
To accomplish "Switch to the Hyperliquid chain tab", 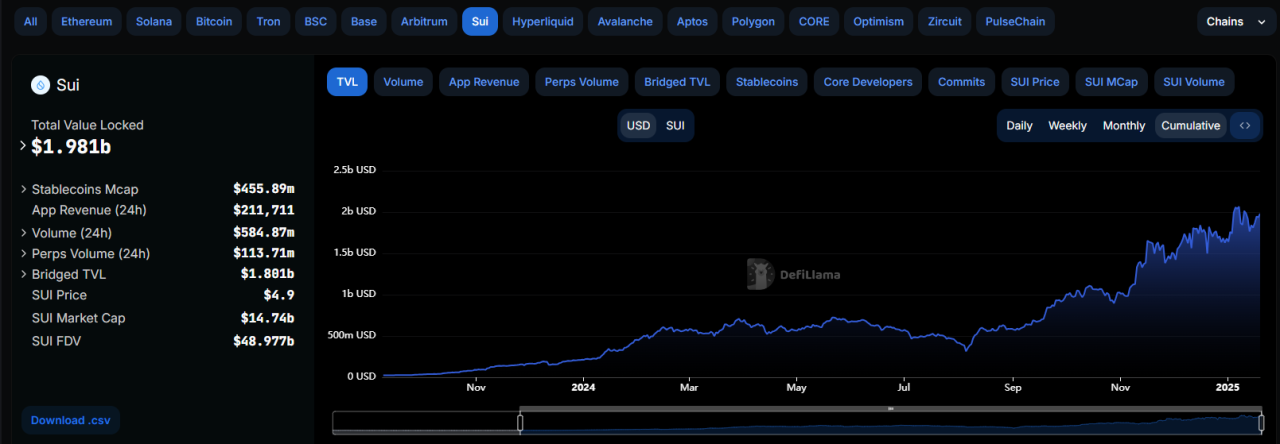I will (x=543, y=21).
